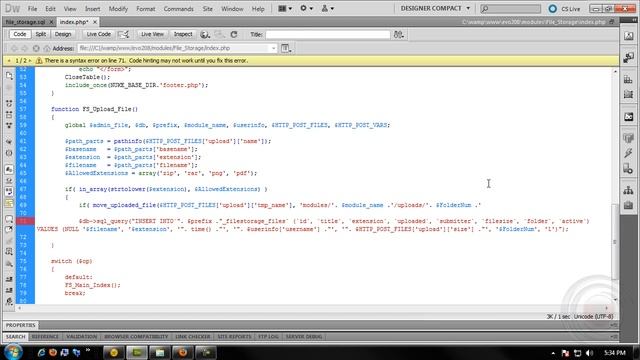Screen dimensions: 640x360
Task: Expand the Address field dropdown arrow
Action: (273, 48)
